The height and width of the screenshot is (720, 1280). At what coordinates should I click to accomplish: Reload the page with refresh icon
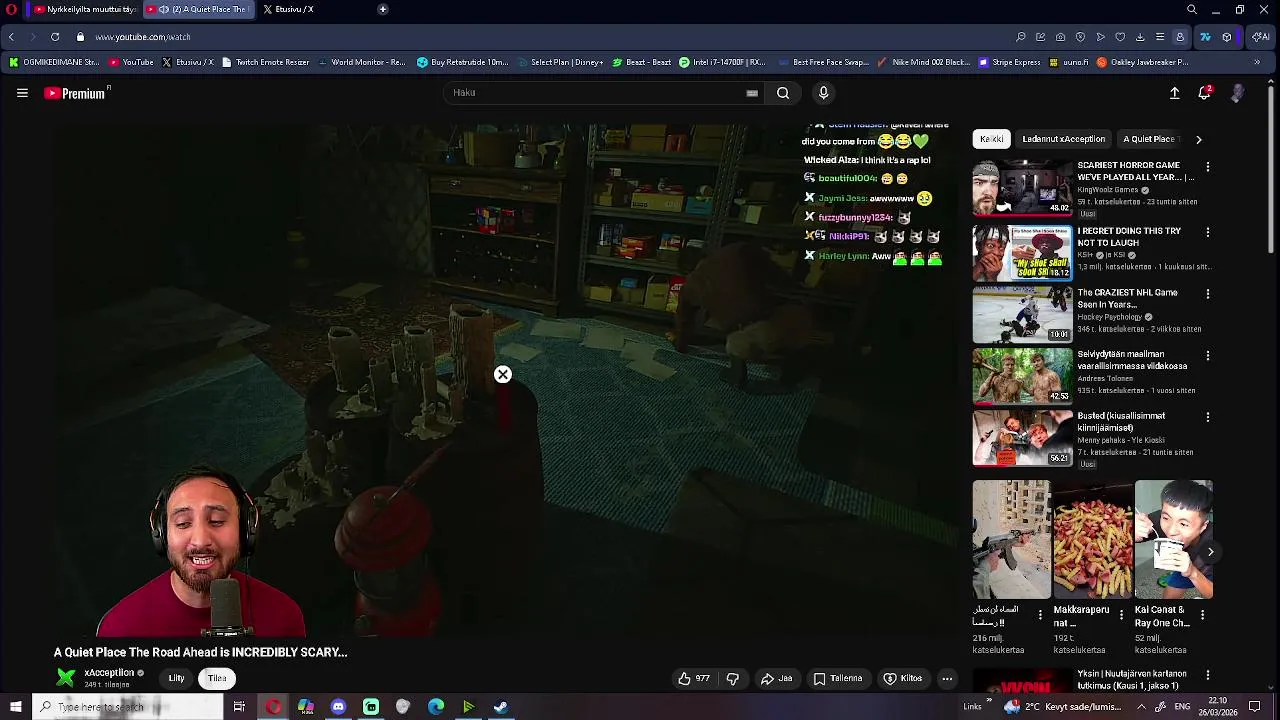[x=55, y=37]
